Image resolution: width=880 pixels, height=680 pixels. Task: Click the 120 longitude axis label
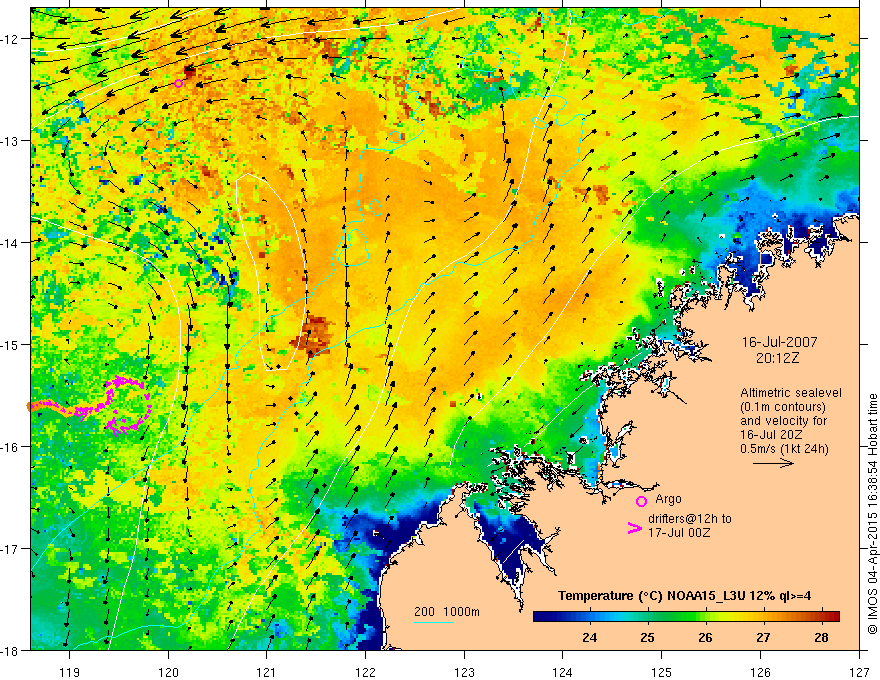click(x=168, y=672)
